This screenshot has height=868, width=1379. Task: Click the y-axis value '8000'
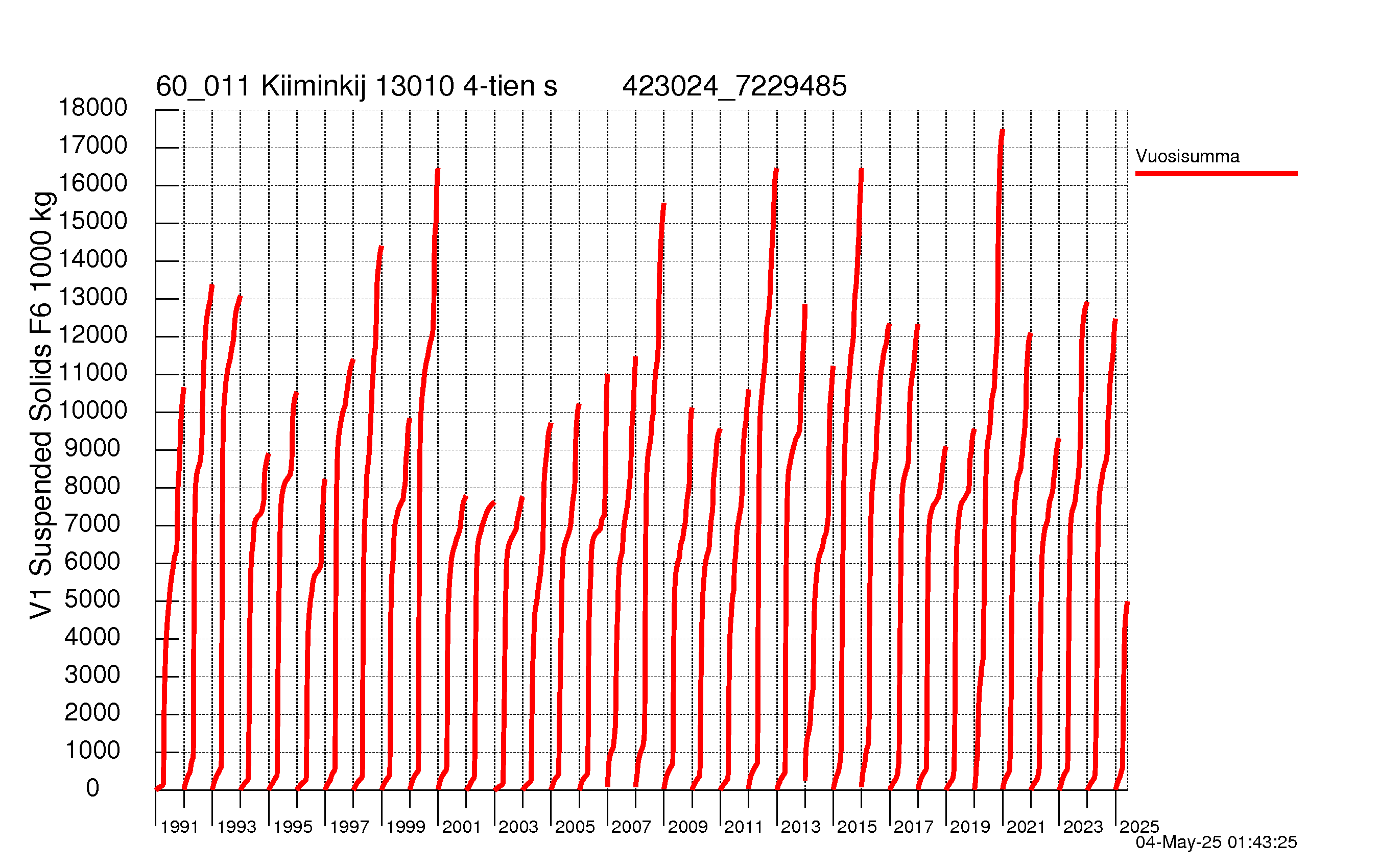click(x=92, y=486)
